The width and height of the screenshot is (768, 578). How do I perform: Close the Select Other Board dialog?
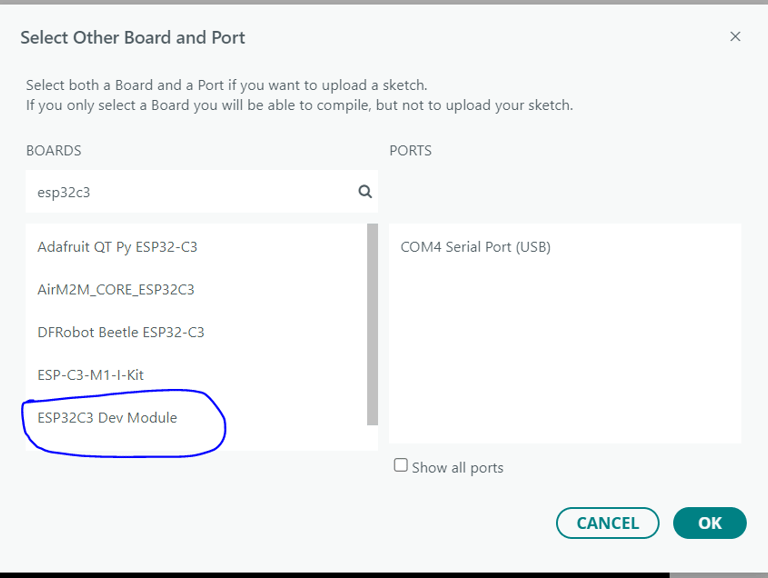[x=735, y=37]
